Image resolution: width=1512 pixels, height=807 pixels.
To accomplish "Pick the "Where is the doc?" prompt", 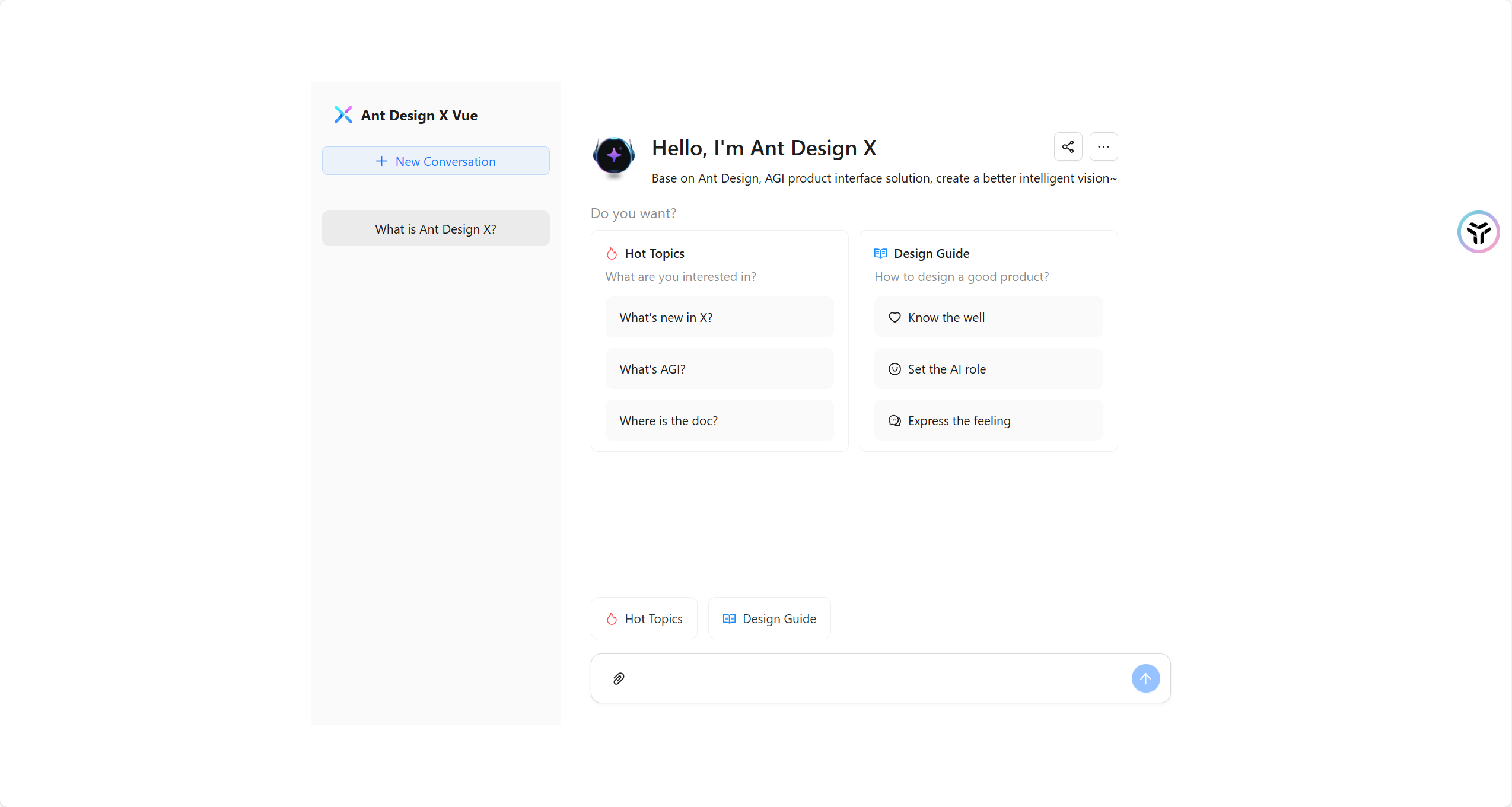I will (x=720, y=420).
